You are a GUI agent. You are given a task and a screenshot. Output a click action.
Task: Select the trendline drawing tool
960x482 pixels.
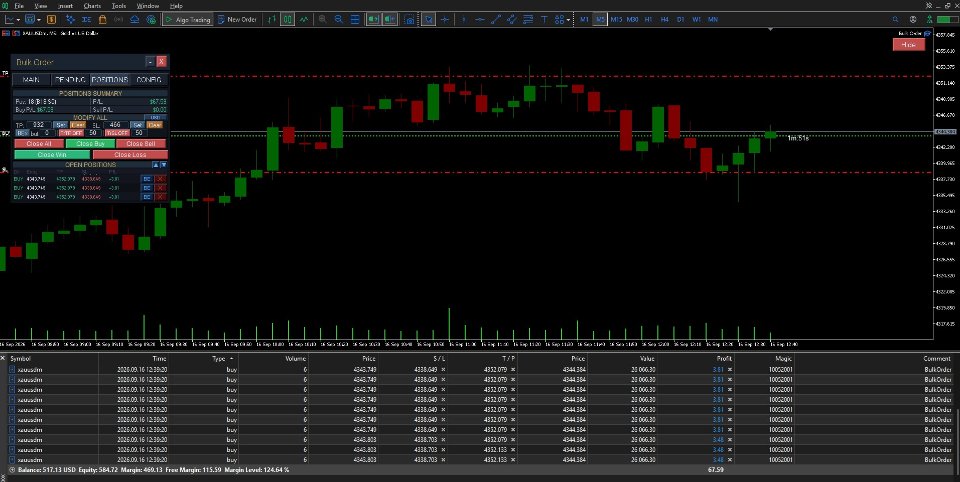(x=497, y=20)
